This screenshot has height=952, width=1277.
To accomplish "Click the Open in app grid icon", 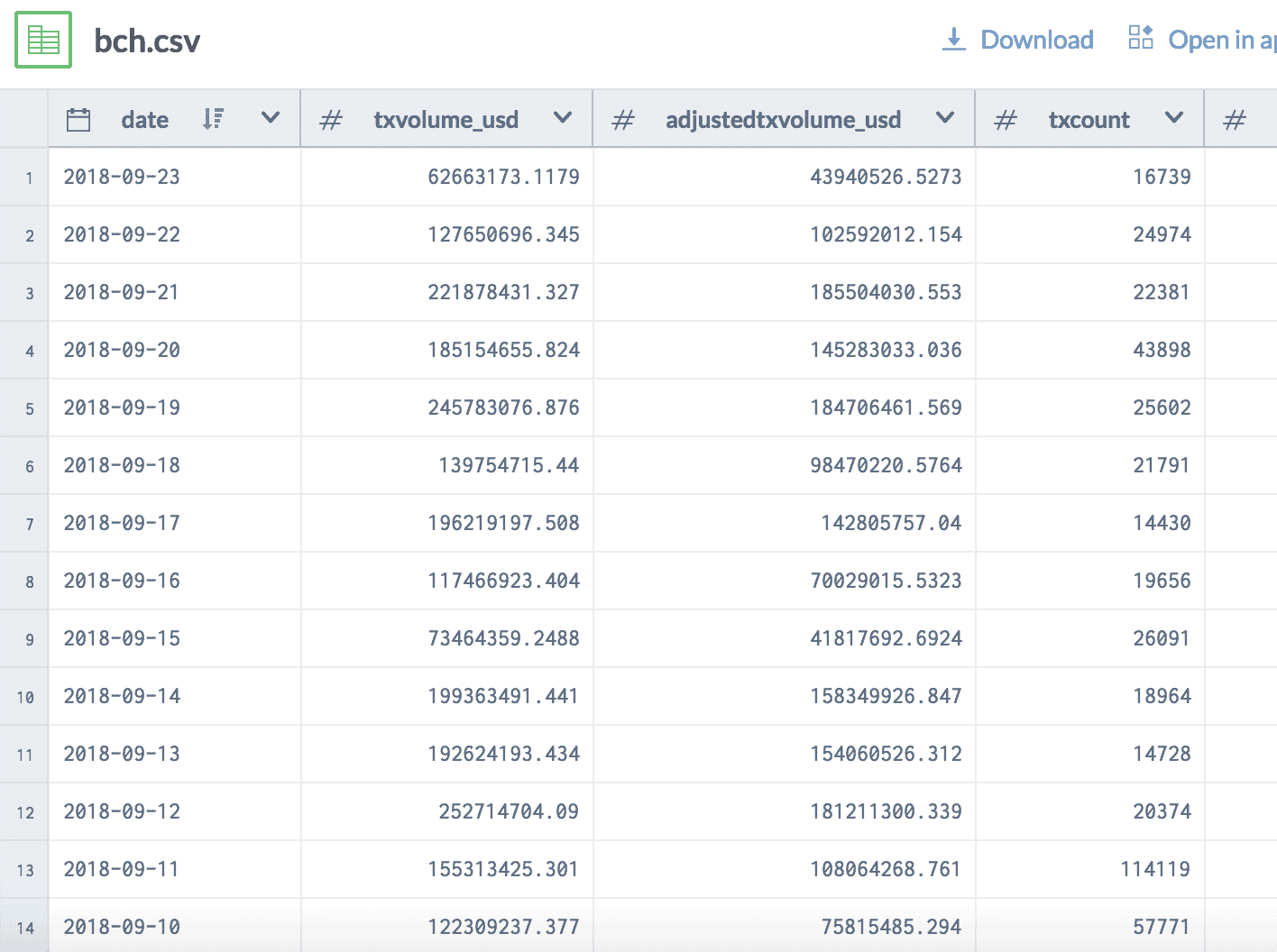I will tap(1141, 37).
